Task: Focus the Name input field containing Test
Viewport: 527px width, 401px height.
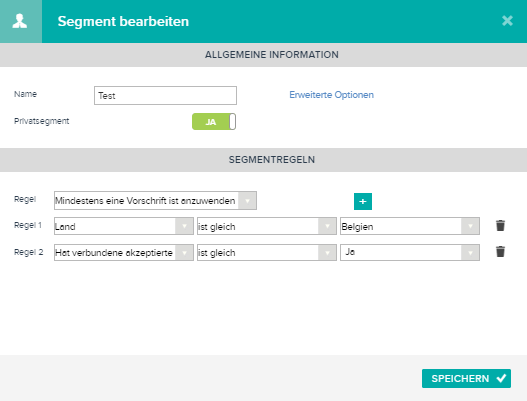Action: pos(165,95)
